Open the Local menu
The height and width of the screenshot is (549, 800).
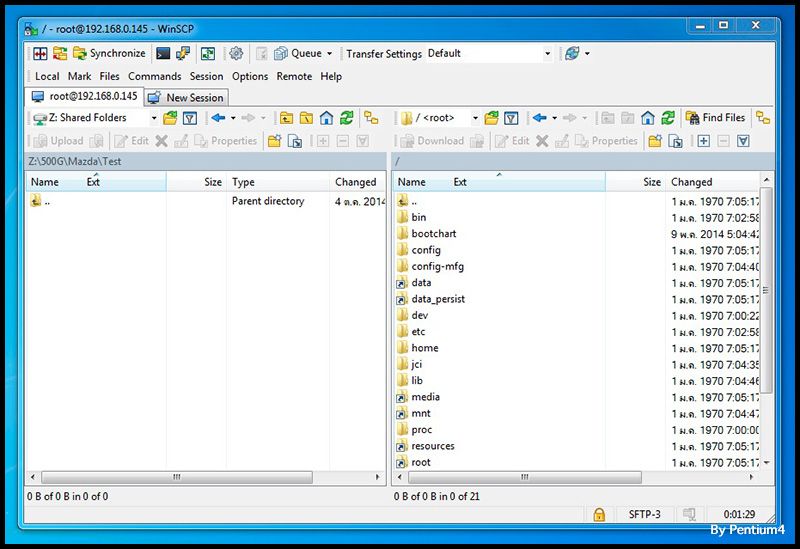click(47, 76)
